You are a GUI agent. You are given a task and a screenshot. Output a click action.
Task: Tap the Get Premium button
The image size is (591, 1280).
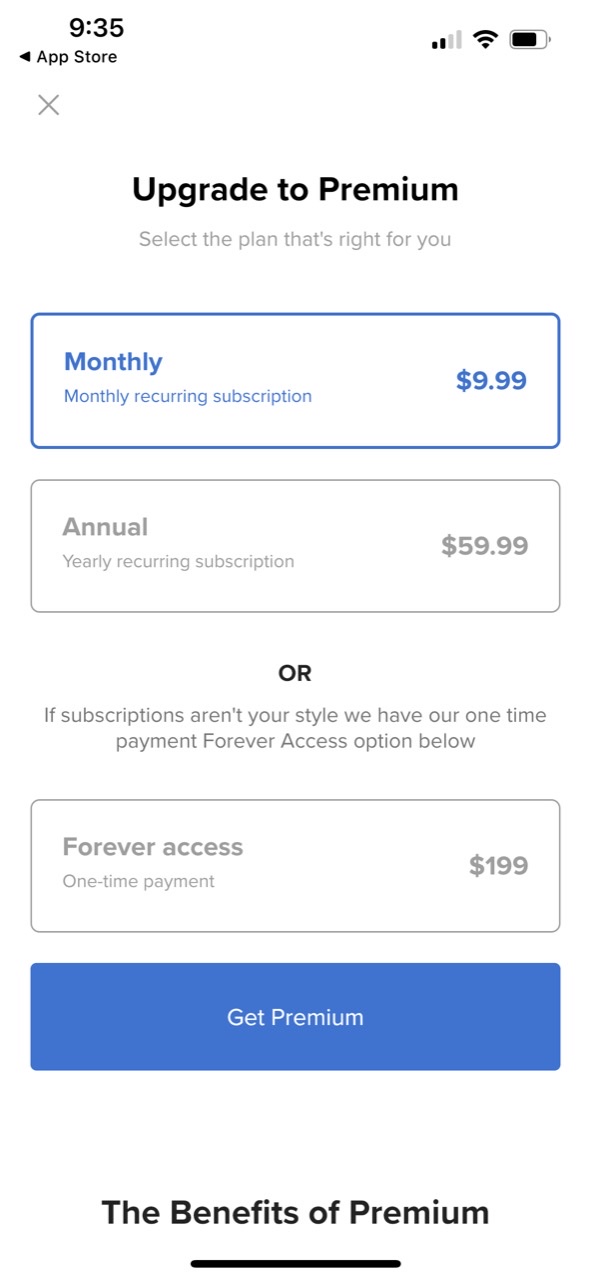tap(295, 1017)
